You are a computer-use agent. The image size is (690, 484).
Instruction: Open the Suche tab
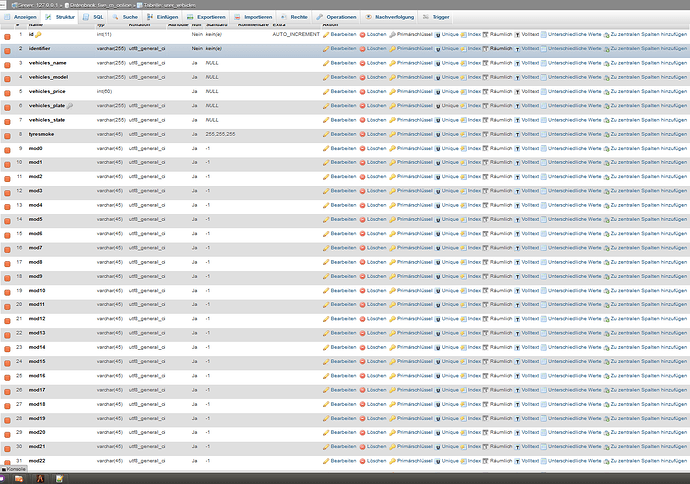(x=125, y=17)
